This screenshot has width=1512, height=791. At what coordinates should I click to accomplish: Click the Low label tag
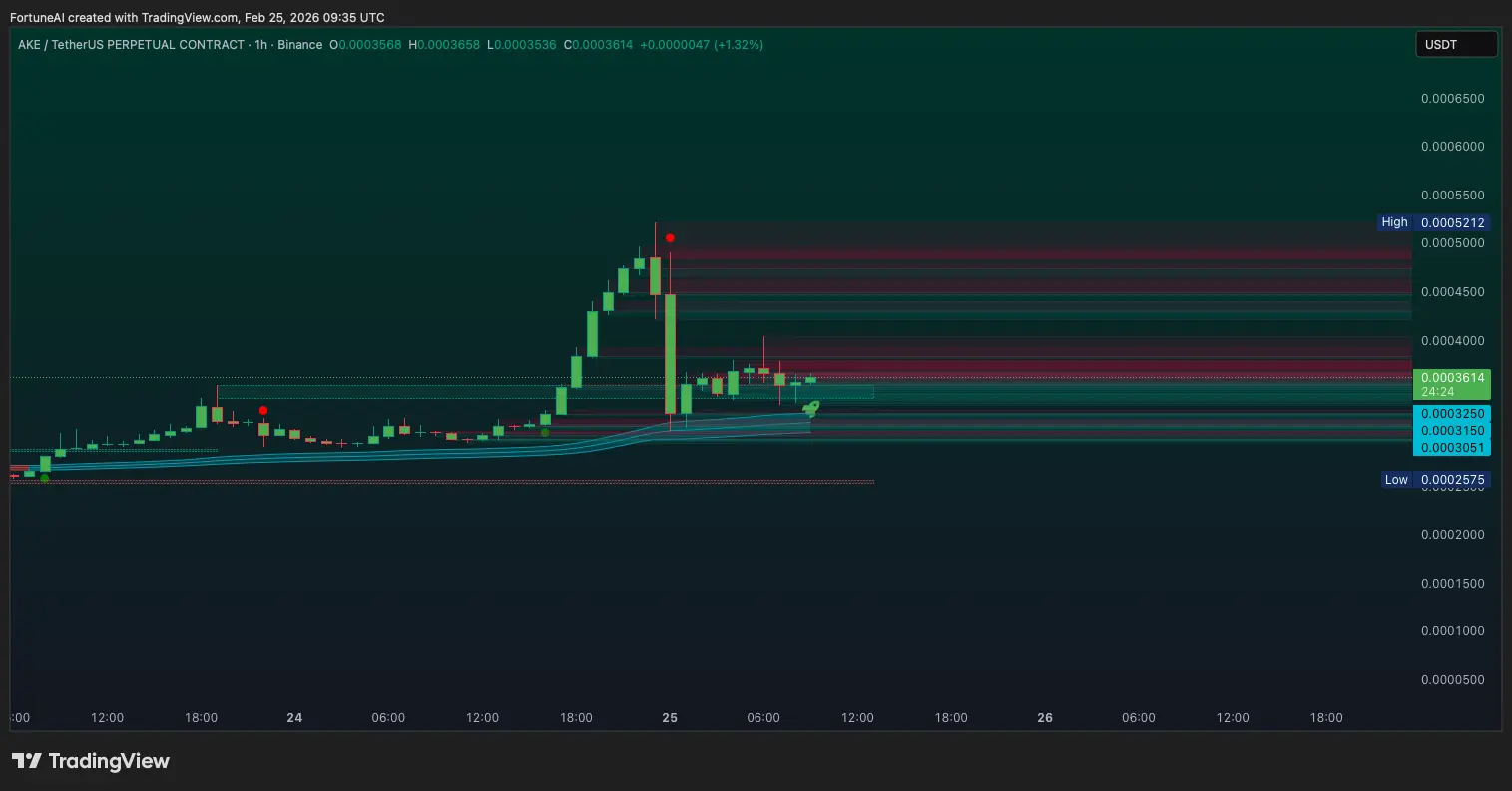(1396, 480)
